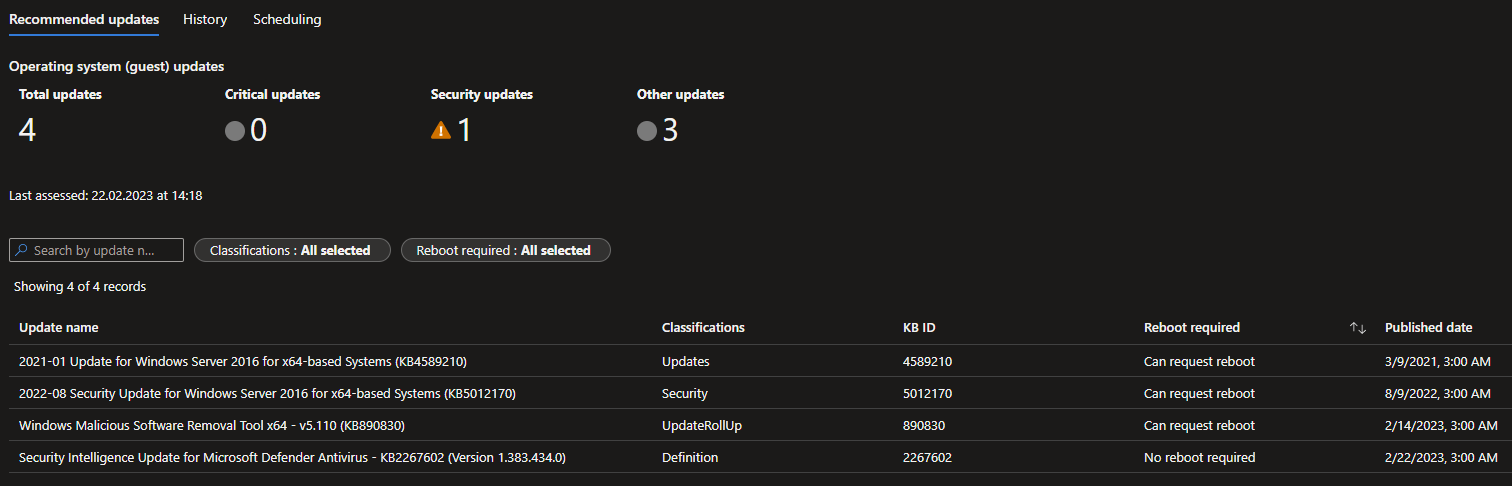
Task: Click the grey critical updates status circle
Action: point(235,131)
